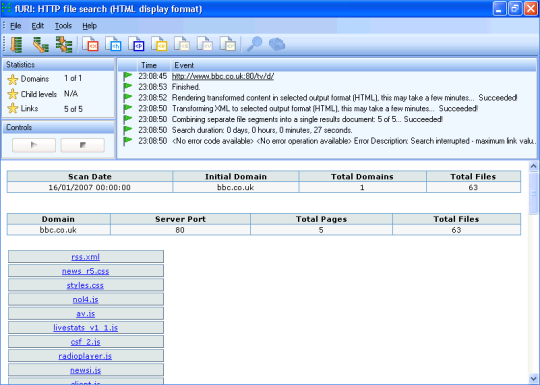Image resolution: width=540 pixels, height=385 pixels.
Task: Click the results scrollbar down arrow
Action: tap(533, 378)
